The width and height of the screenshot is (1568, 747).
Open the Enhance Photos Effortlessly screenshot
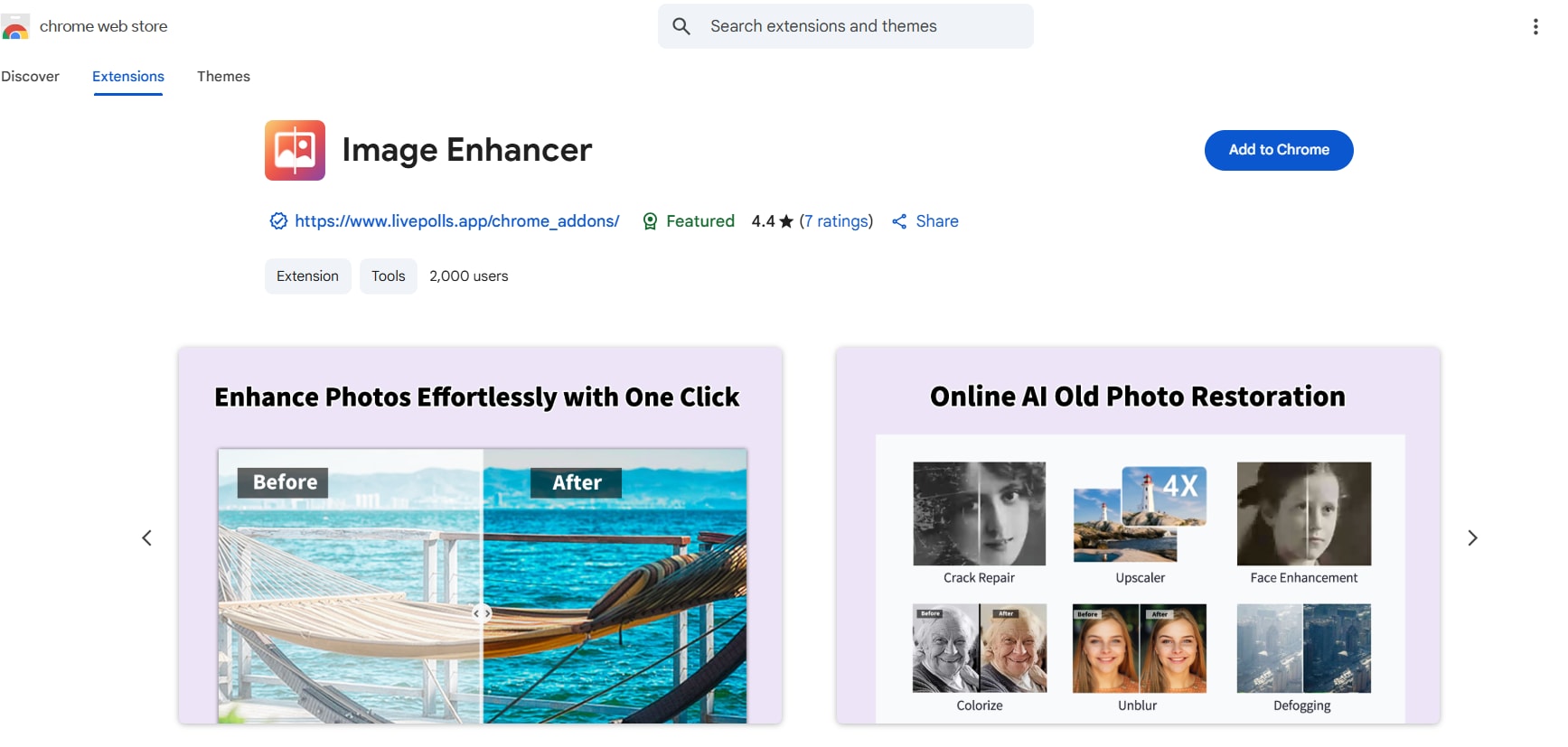coord(480,536)
